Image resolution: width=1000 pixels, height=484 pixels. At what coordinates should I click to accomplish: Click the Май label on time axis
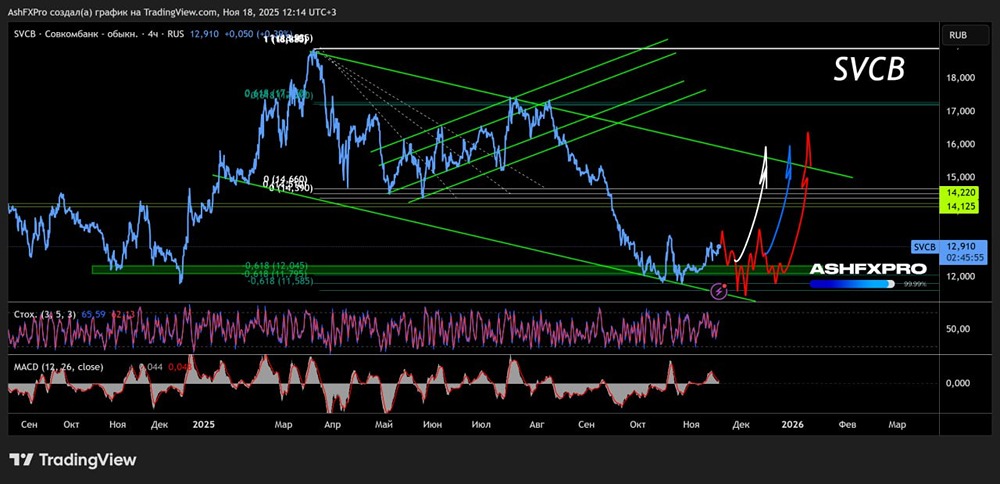(383, 424)
